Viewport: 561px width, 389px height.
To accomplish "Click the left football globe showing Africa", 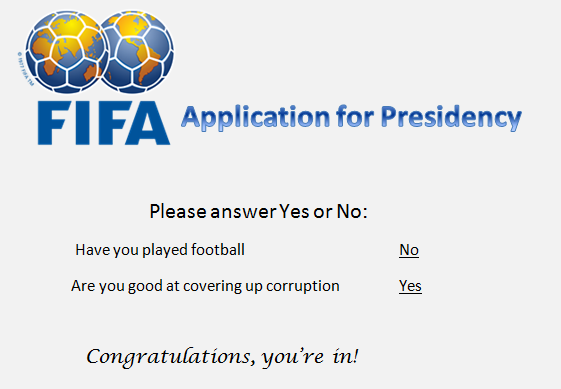I will 67,52.
